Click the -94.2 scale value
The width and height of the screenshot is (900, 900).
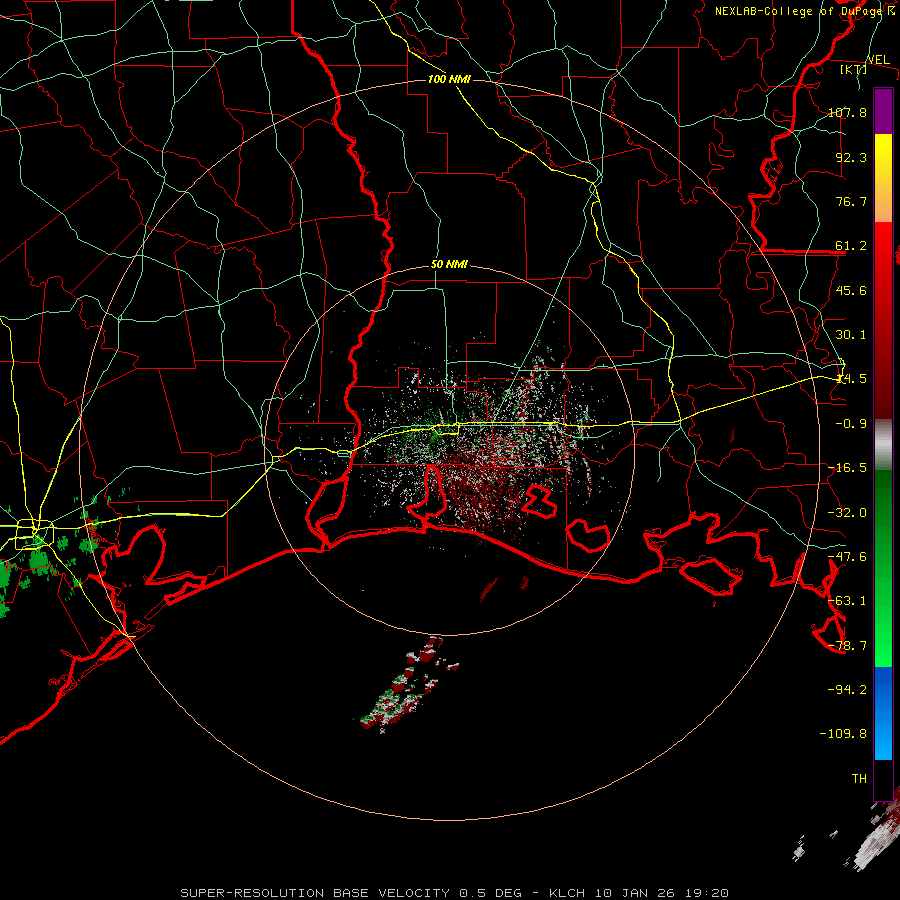click(x=847, y=689)
